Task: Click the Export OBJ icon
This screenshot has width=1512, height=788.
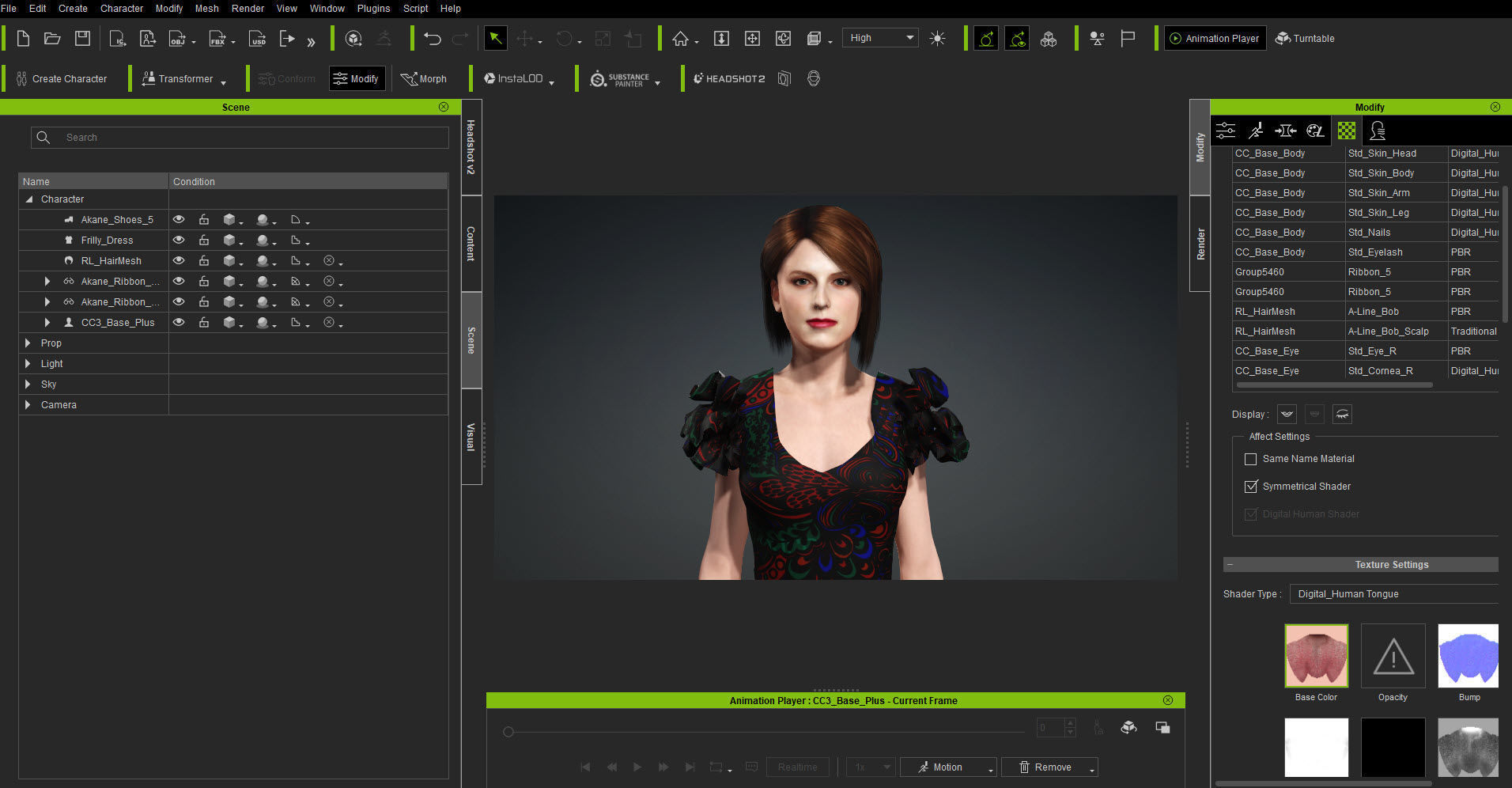Action: point(178,38)
